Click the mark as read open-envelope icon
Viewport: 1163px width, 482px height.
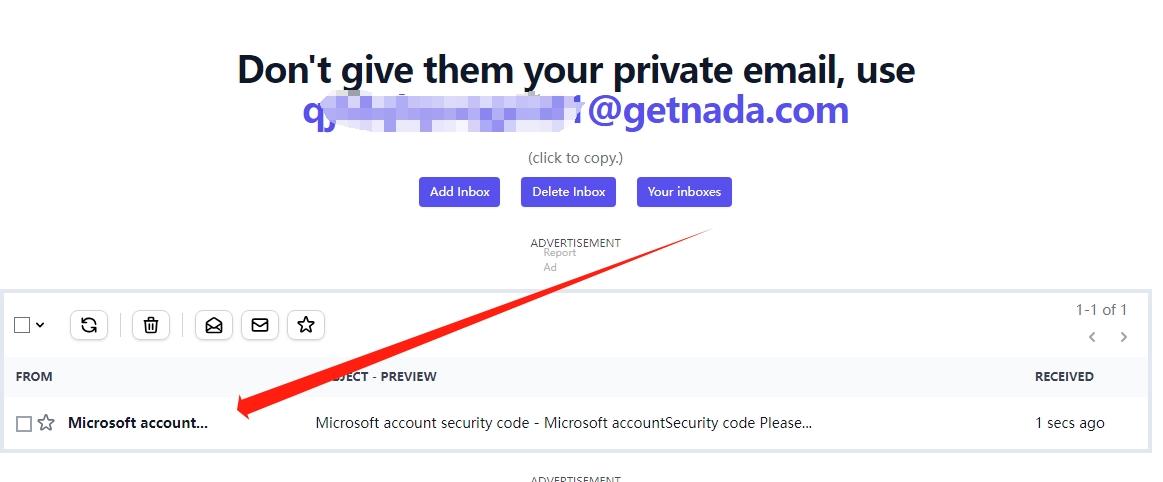[x=214, y=325]
